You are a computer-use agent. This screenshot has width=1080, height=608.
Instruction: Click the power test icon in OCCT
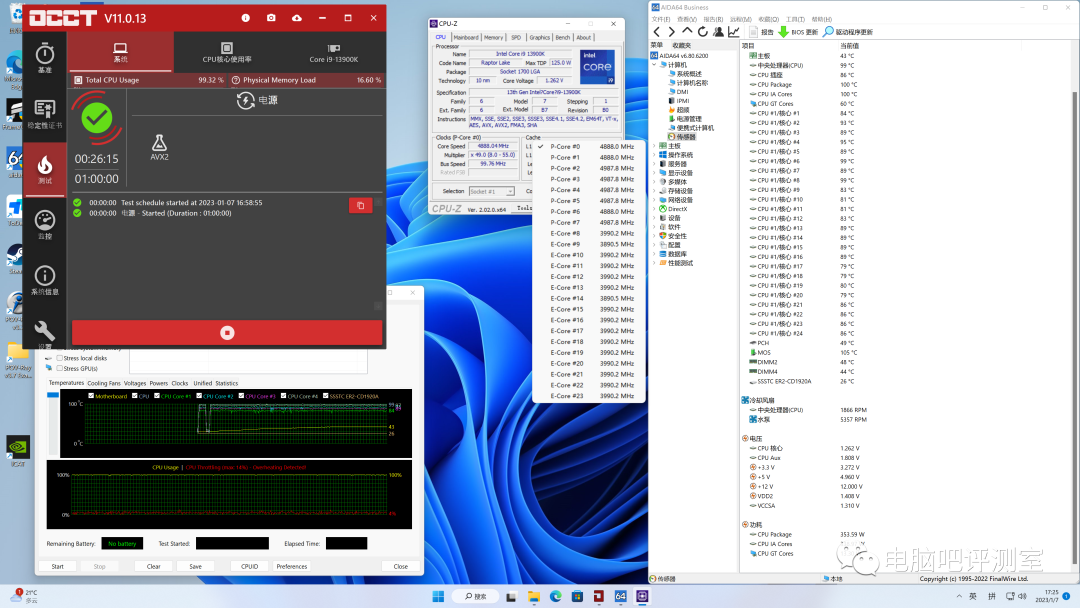pos(246,101)
